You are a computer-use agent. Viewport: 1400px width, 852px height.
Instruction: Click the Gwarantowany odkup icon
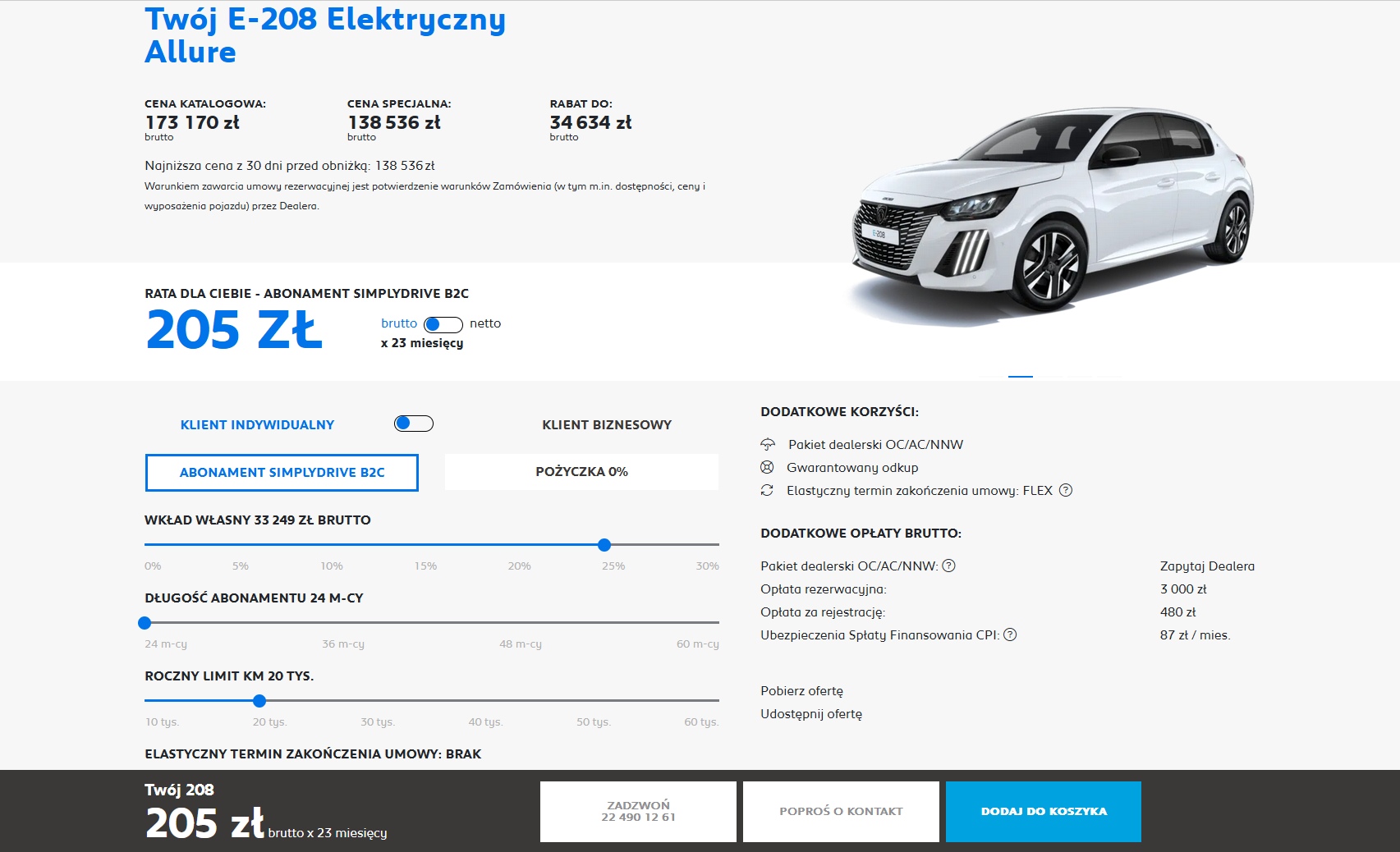click(767, 468)
